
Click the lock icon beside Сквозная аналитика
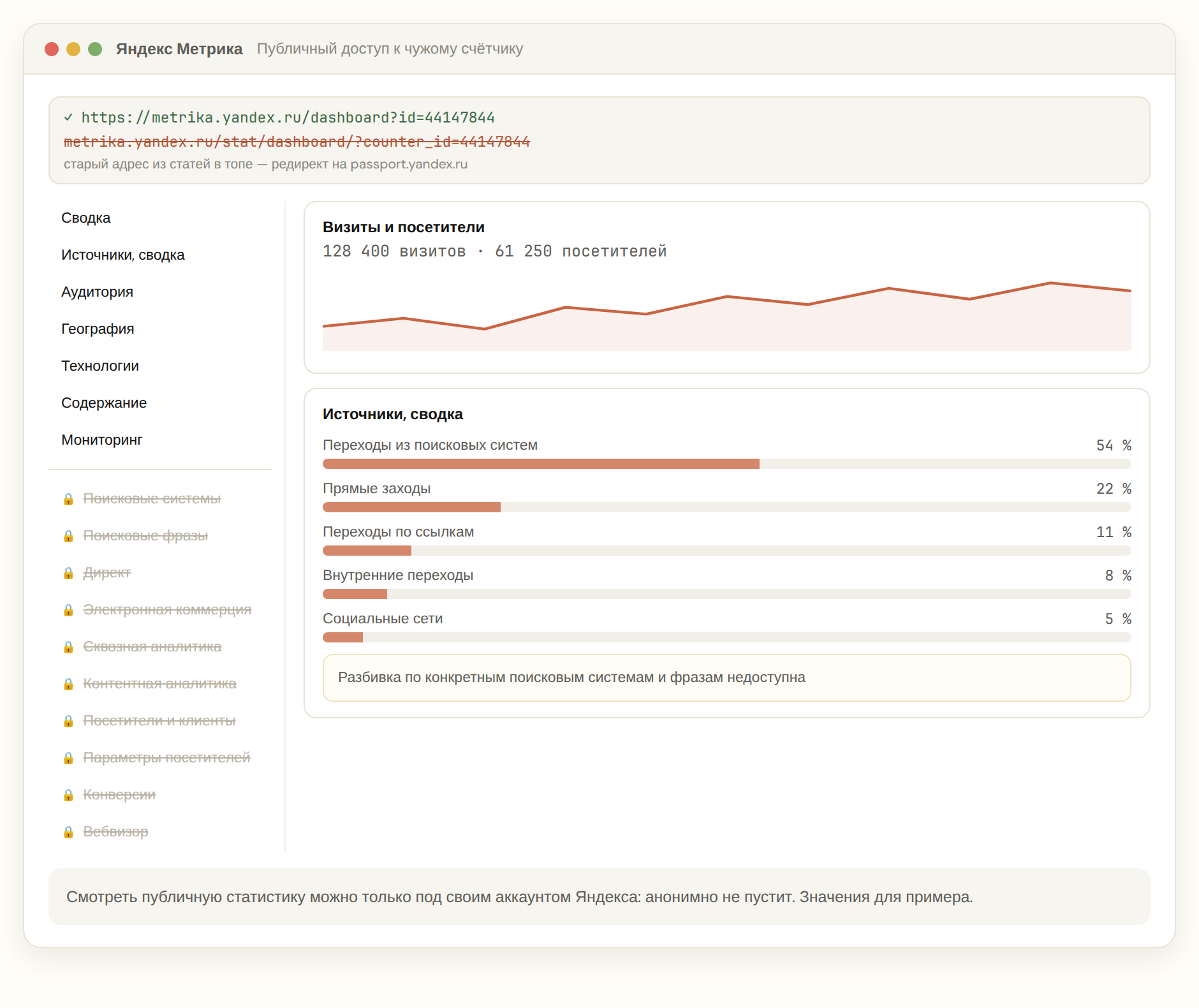pyautogui.click(x=68, y=647)
